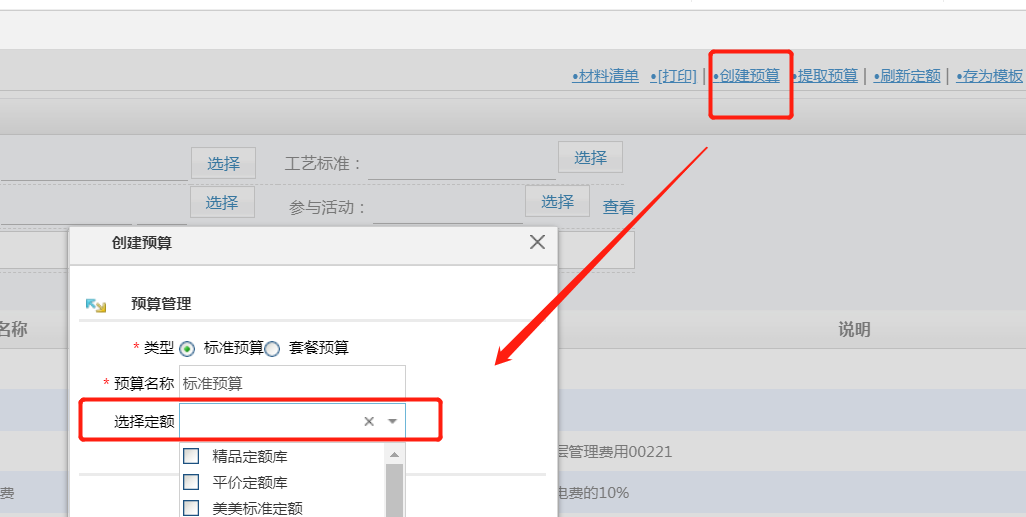Close the 创建预算 dialog
The image size is (1026, 517).
pyautogui.click(x=537, y=242)
